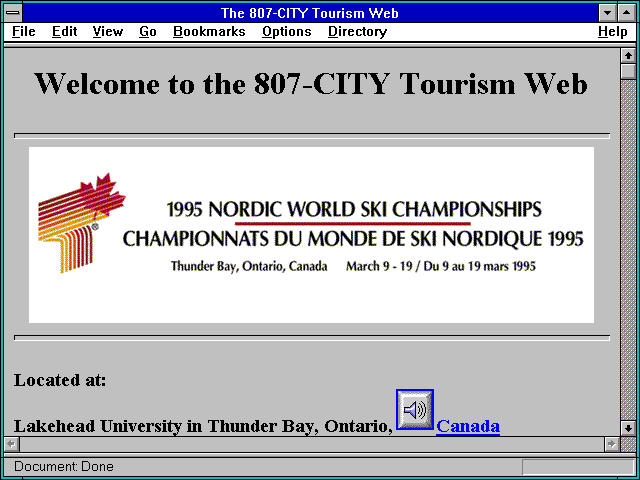Click the speaker sound icon
The height and width of the screenshot is (480, 640).
pos(415,409)
